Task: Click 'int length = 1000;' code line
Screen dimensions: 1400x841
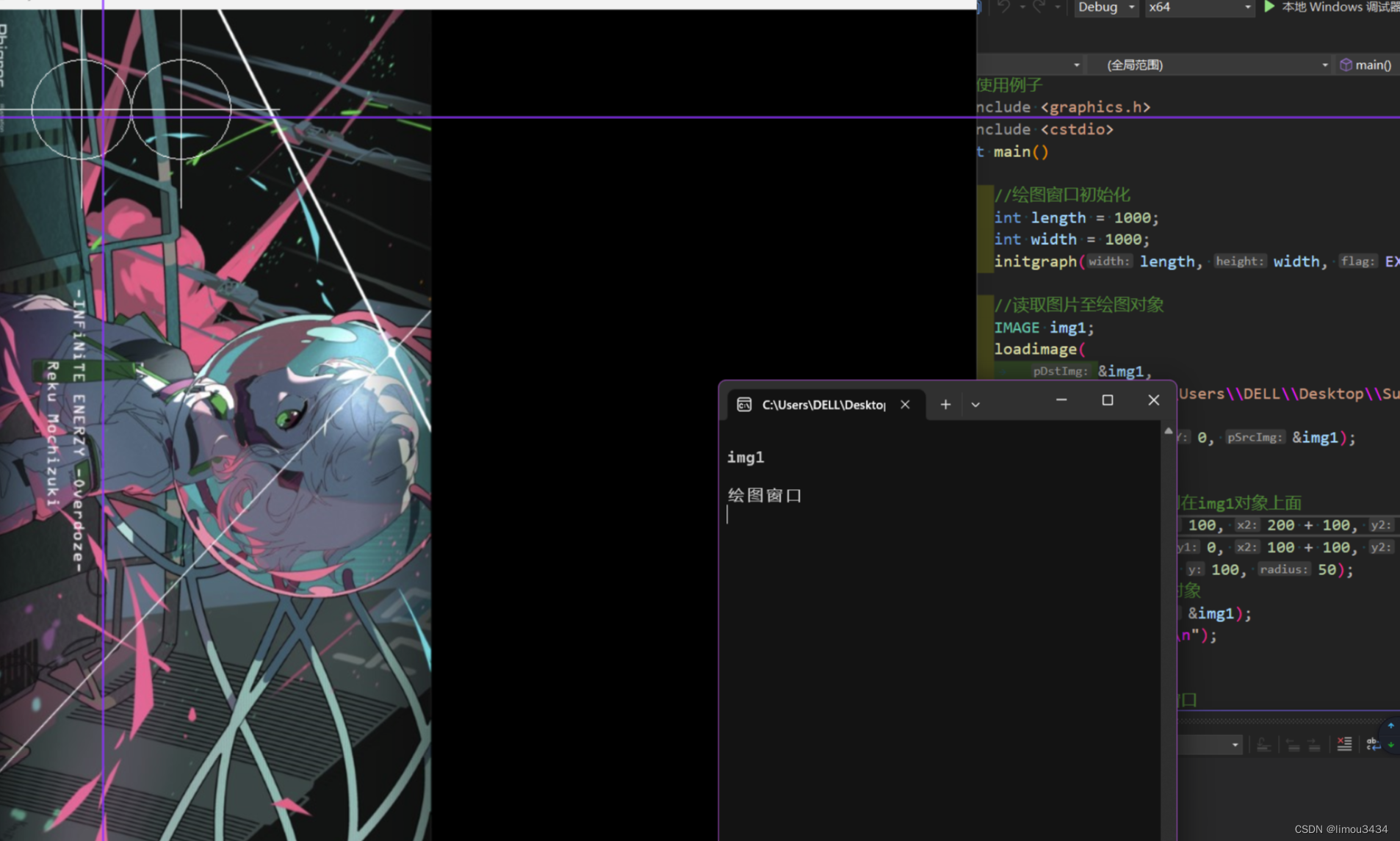Action: coord(1076,217)
